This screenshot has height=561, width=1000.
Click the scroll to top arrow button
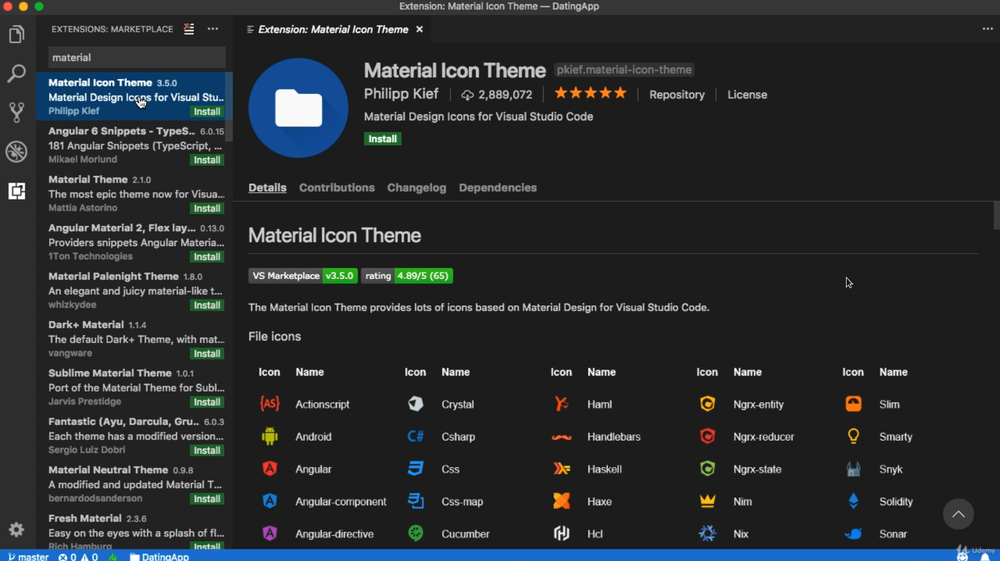tap(958, 514)
